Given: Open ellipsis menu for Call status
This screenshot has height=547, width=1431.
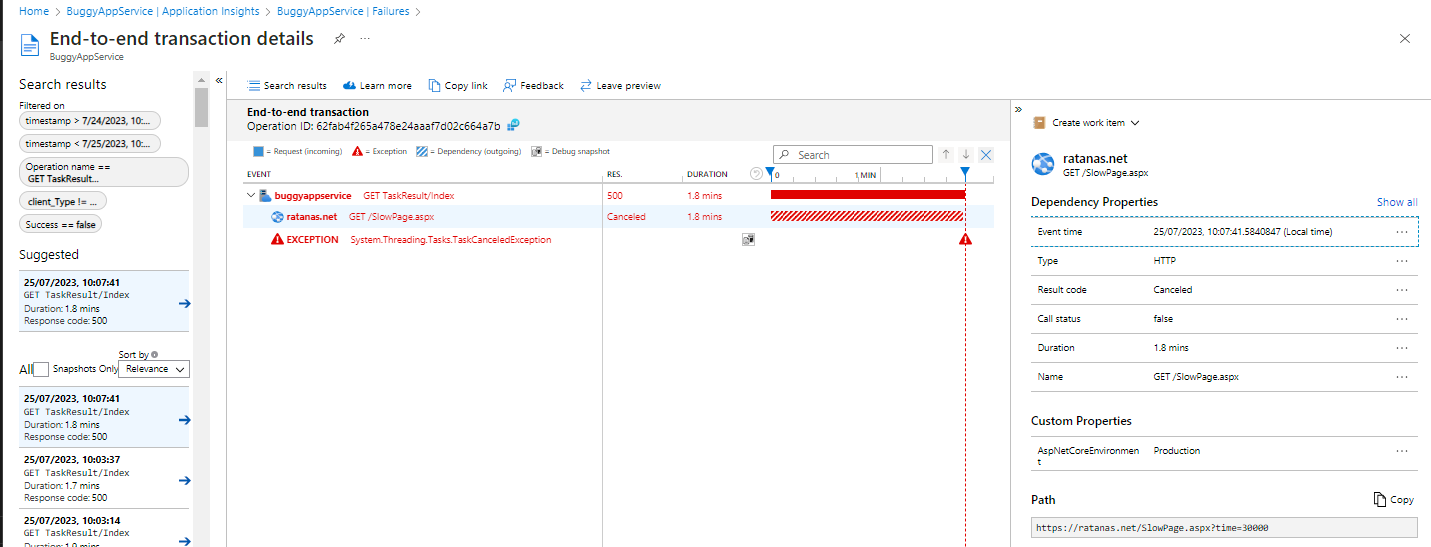Looking at the screenshot, I should tap(1402, 319).
